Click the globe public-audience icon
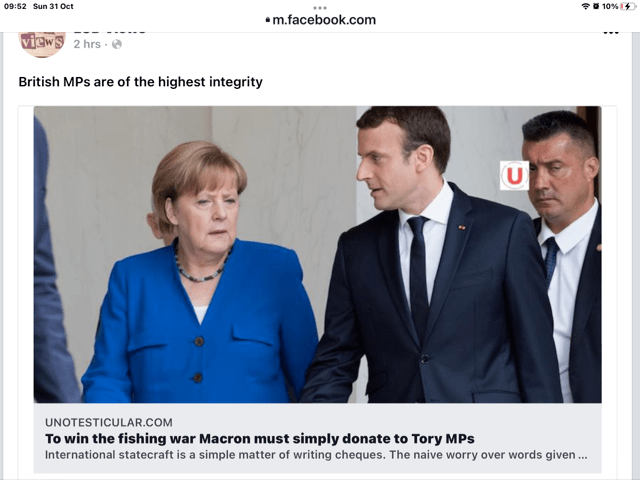 (117, 44)
